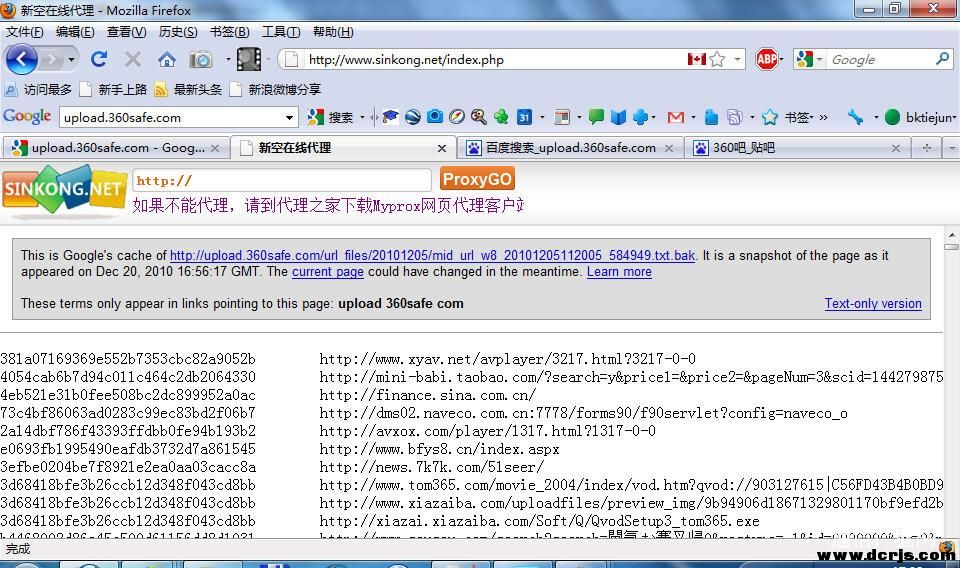Expand Google Toolbar search box dropdown
This screenshot has width=960, height=568.
point(290,117)
